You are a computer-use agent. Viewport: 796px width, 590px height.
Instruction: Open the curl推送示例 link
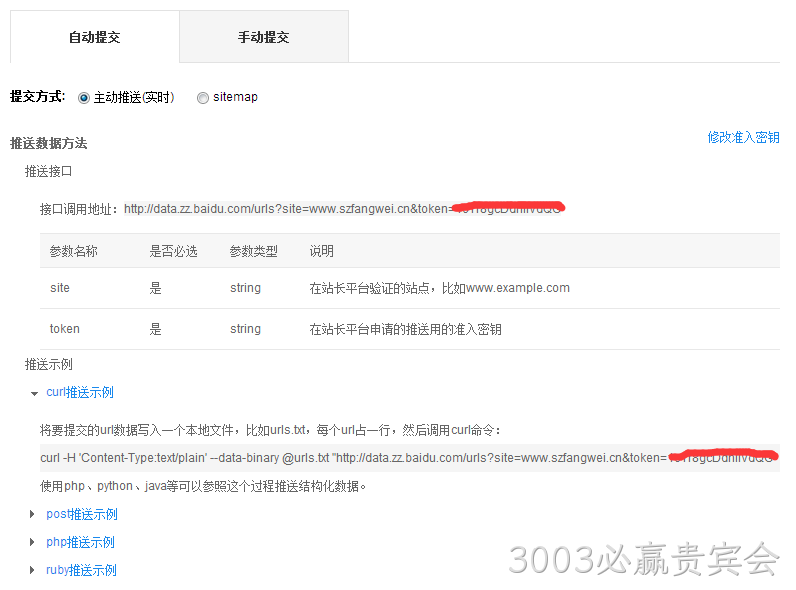(x=80, y=392)
